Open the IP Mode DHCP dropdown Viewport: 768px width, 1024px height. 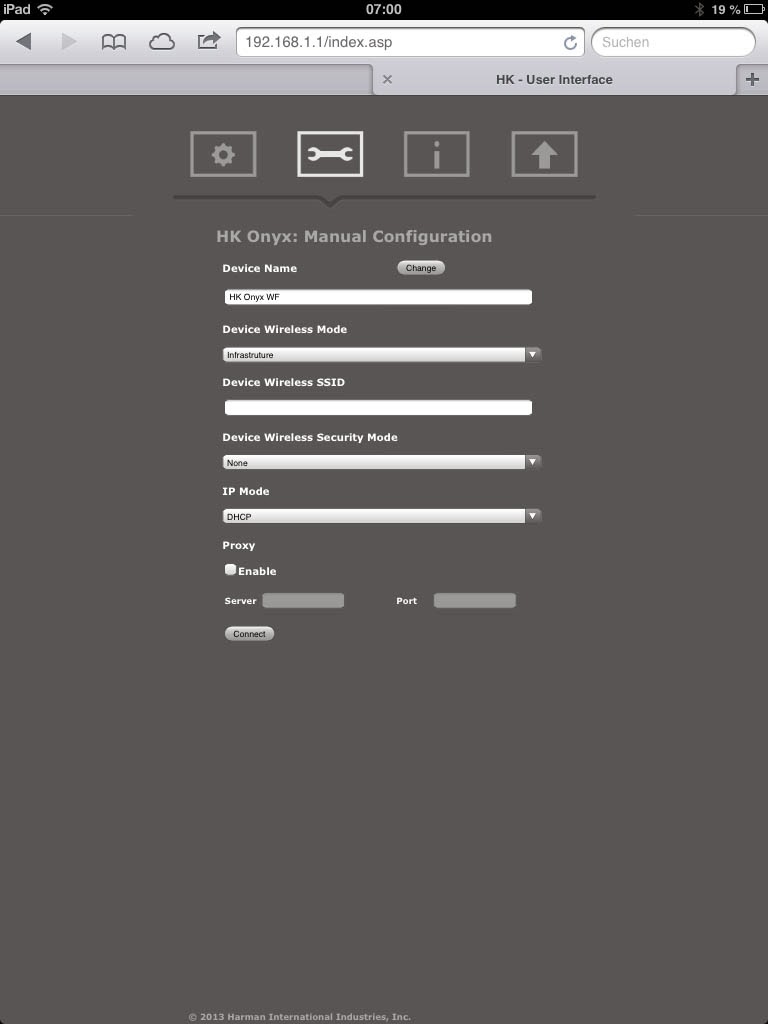click(382, 516)
